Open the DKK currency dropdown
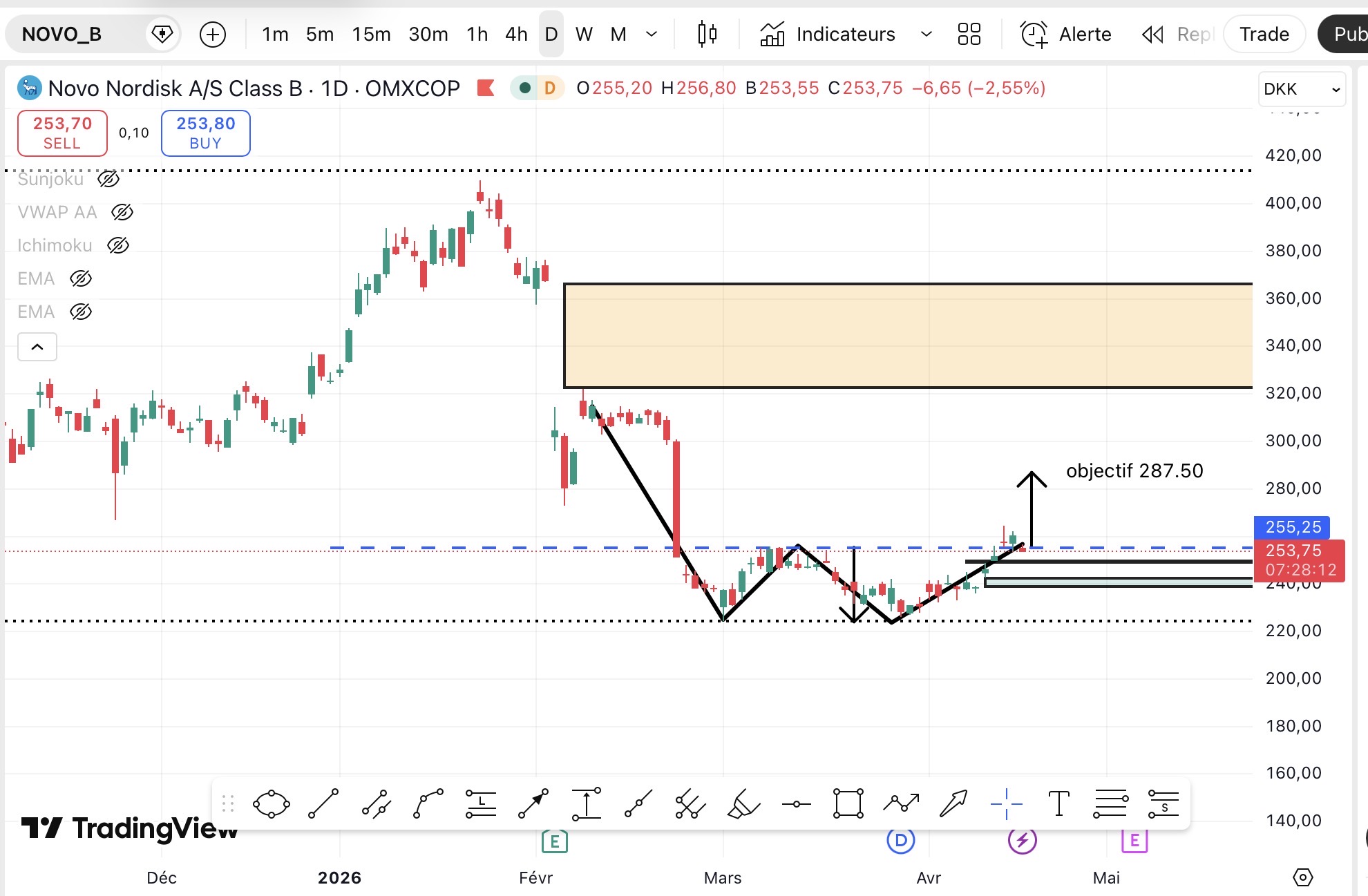 (x=1302, y=89)
